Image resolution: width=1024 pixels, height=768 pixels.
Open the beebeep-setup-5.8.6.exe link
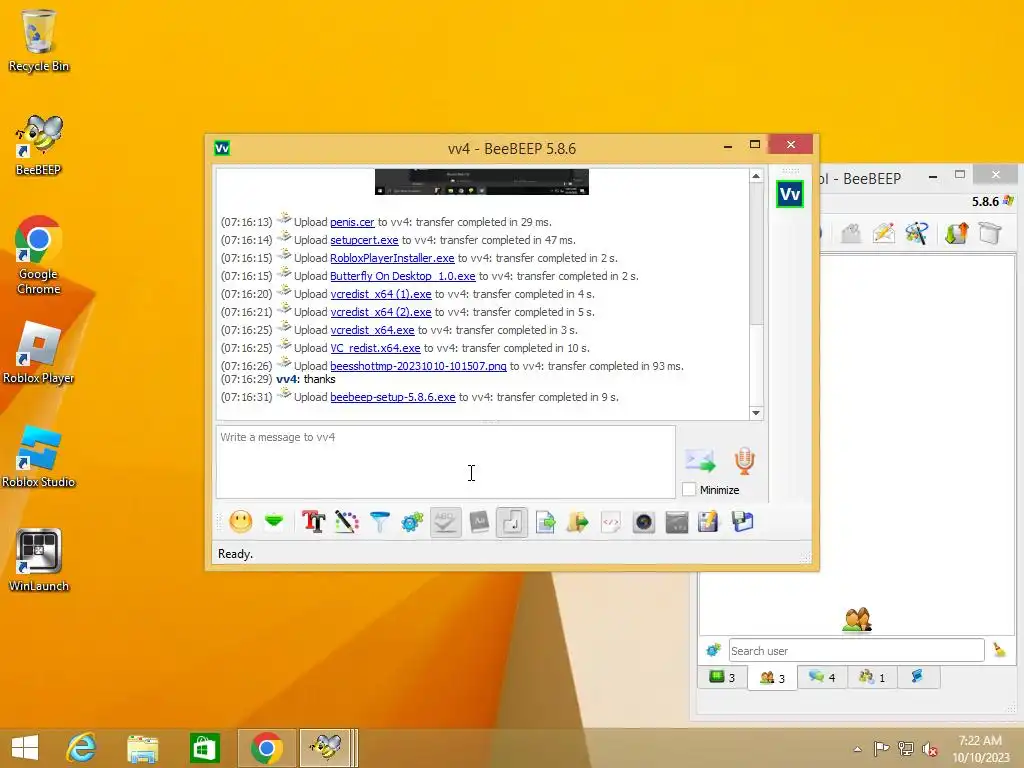coord(392,397)
